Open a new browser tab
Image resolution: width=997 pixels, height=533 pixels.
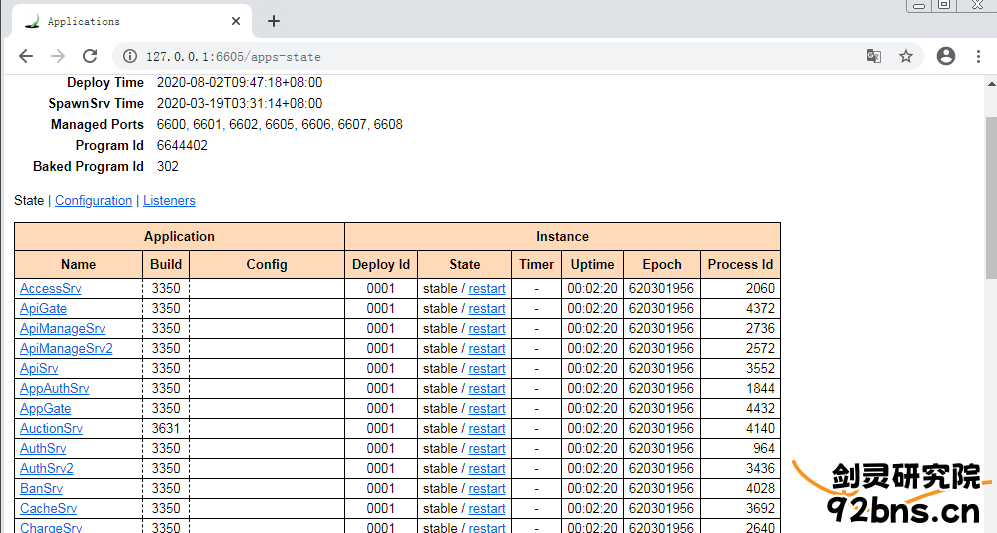274,21
